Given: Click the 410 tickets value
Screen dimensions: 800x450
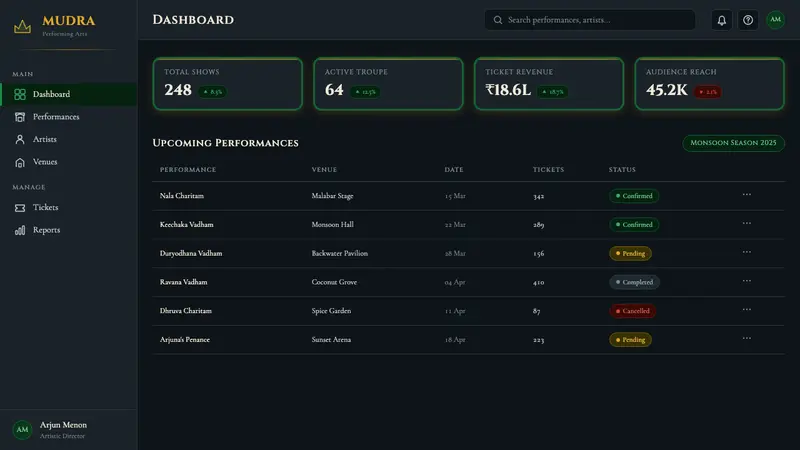Looking at the screenshot, I should [539, 282].
